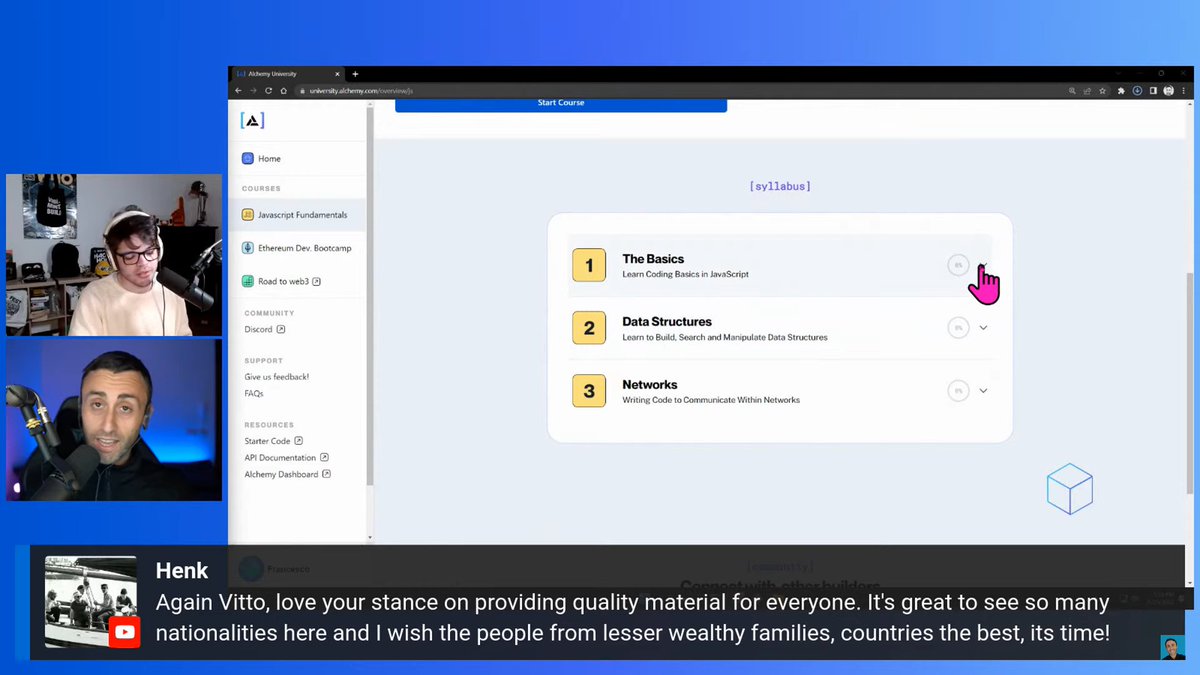Click the number 1 badge of The Basics
1200x675 pixels.
click(589, 265)
